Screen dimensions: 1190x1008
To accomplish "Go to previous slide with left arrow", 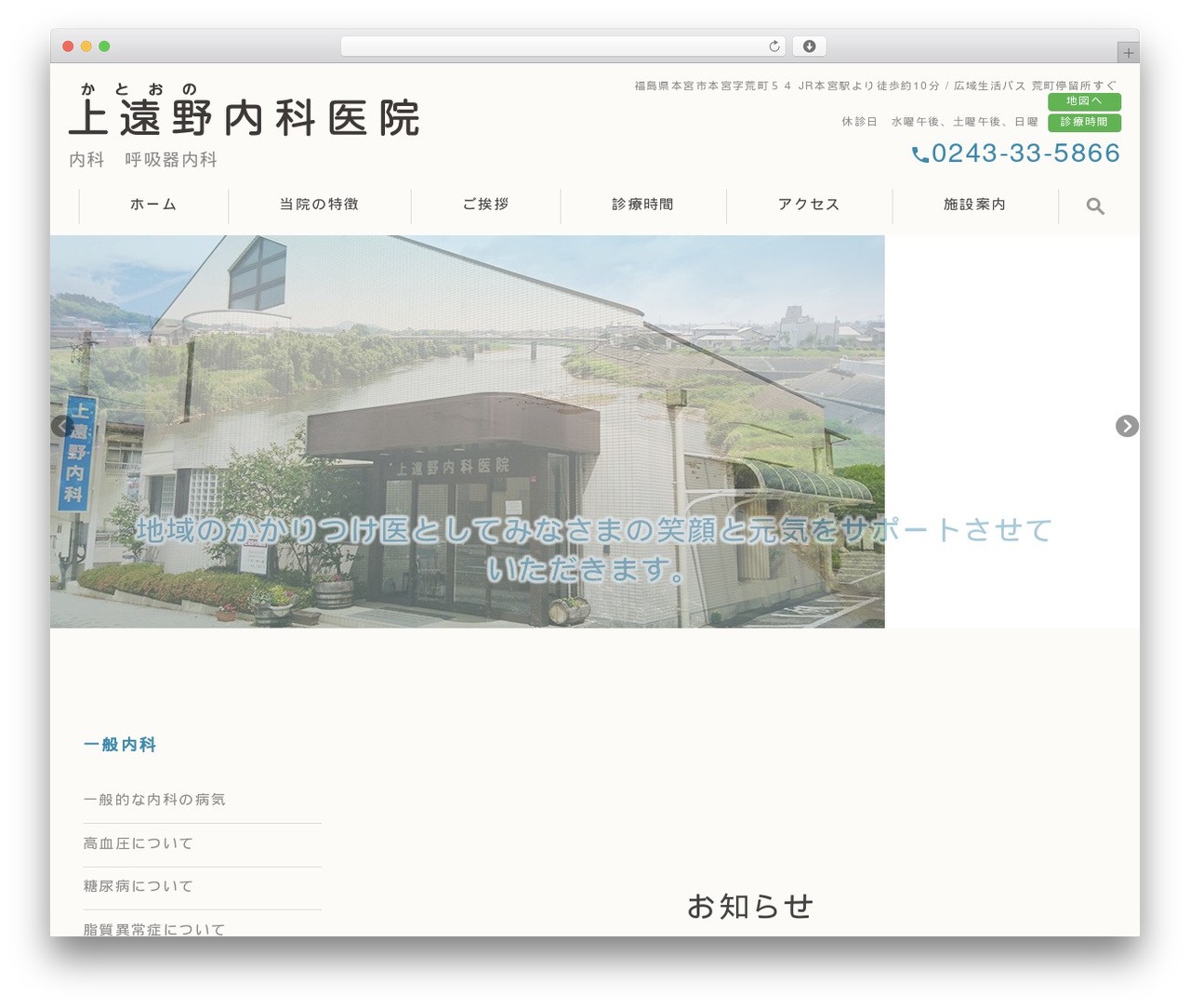I will click(x=62, y=426).
